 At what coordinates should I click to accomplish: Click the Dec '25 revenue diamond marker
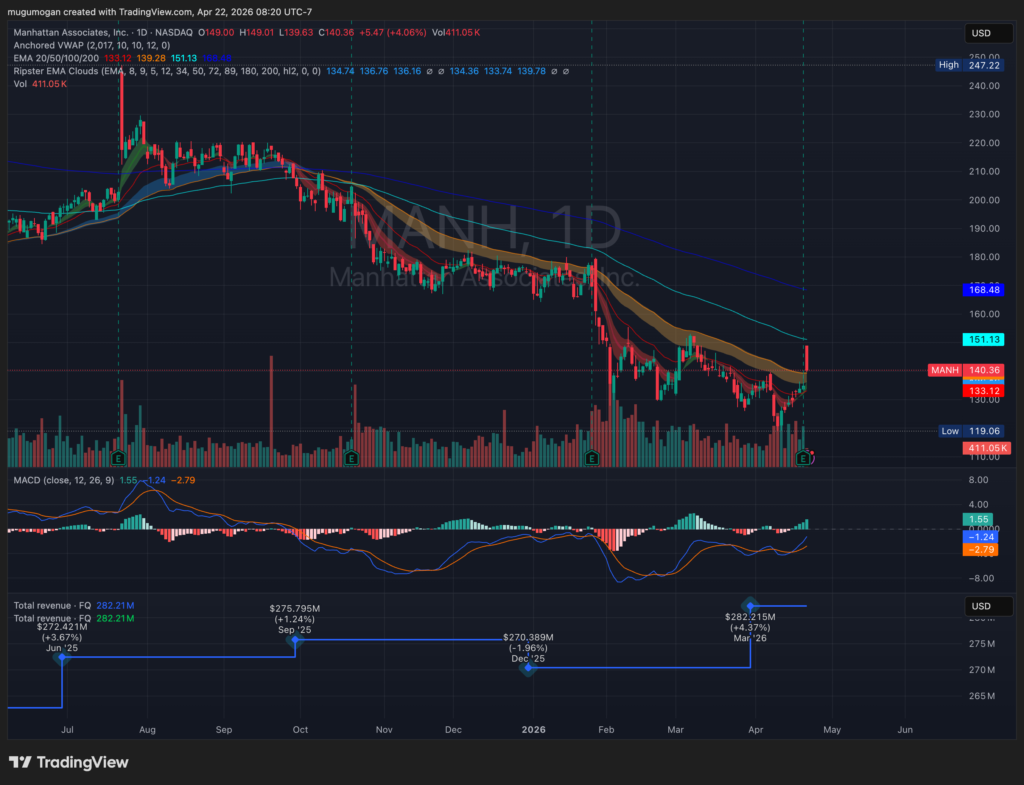(x=528, y=667)
